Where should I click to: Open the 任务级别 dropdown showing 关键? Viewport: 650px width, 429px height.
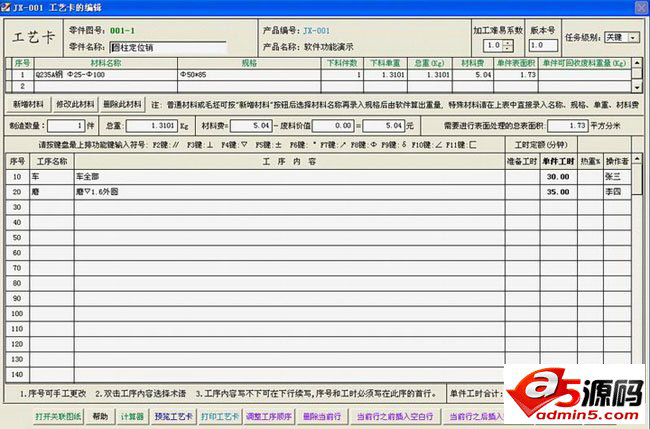[633, 38]
